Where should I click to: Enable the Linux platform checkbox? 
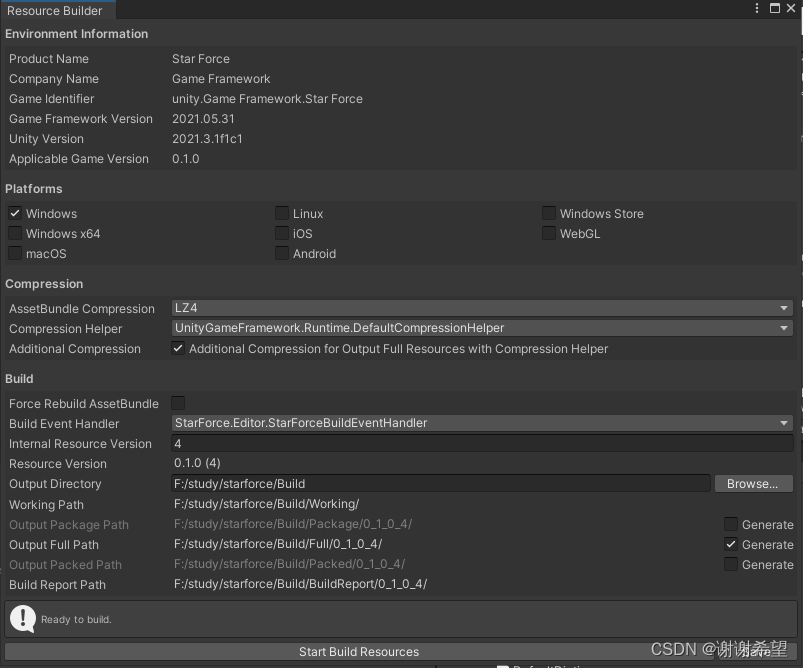[x=282, y=213]
